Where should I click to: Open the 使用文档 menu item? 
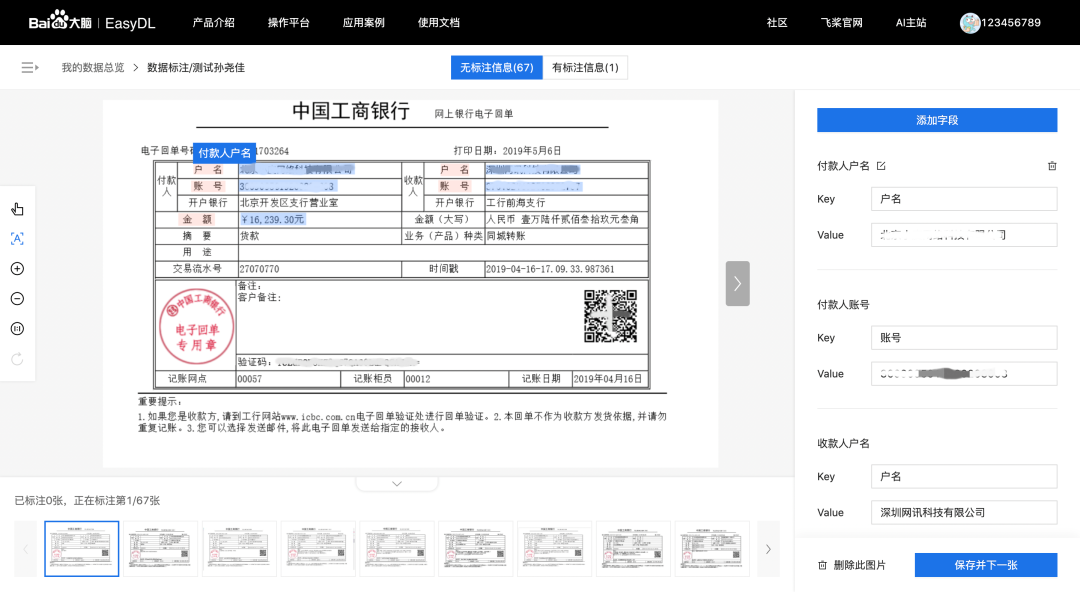tap(438, 22)
